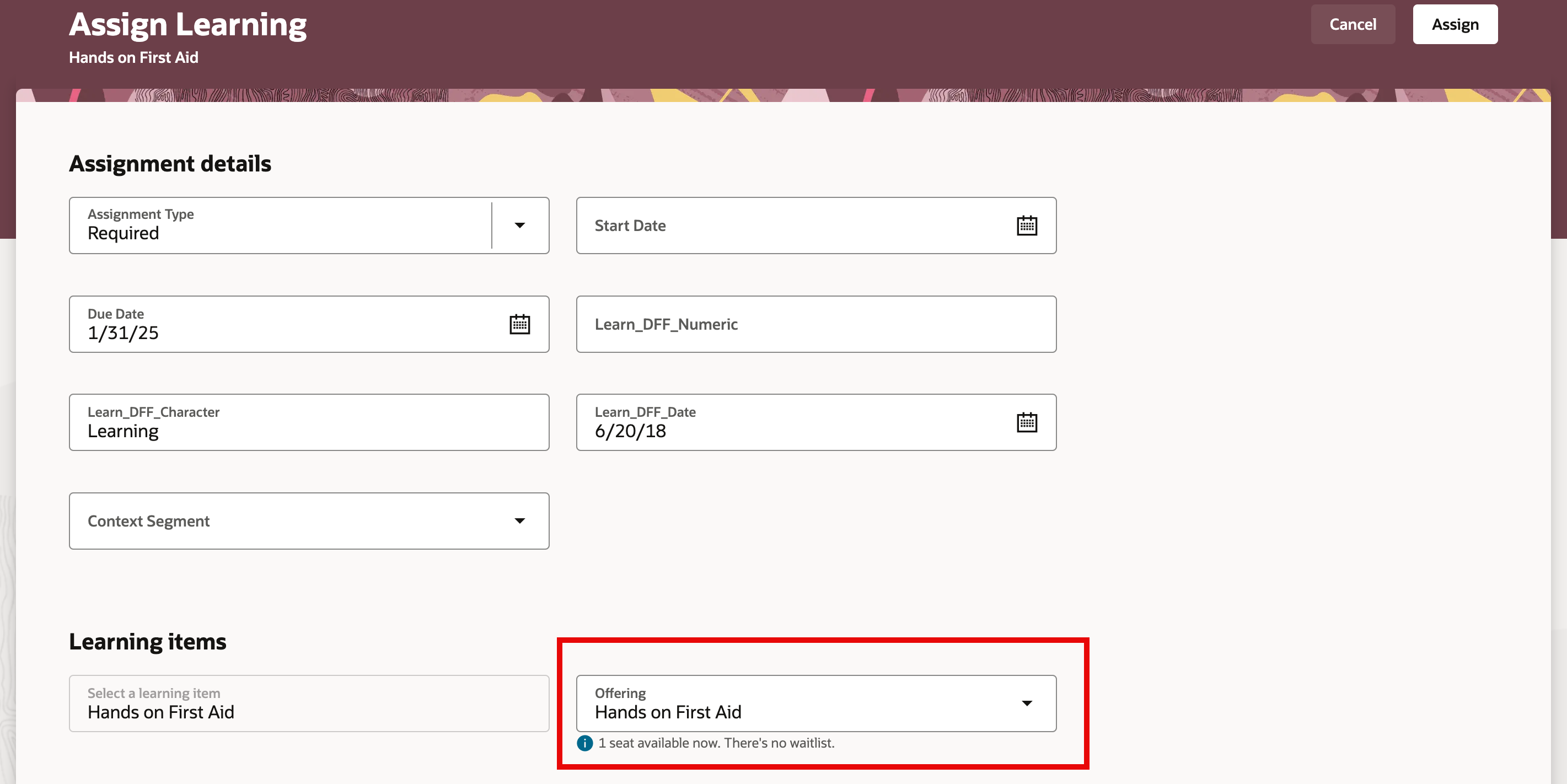Screen dimensions: 1567x784
Task: Click the Learn_DFF_Date value 6/20/18
Action: click(x=630, y=431)
